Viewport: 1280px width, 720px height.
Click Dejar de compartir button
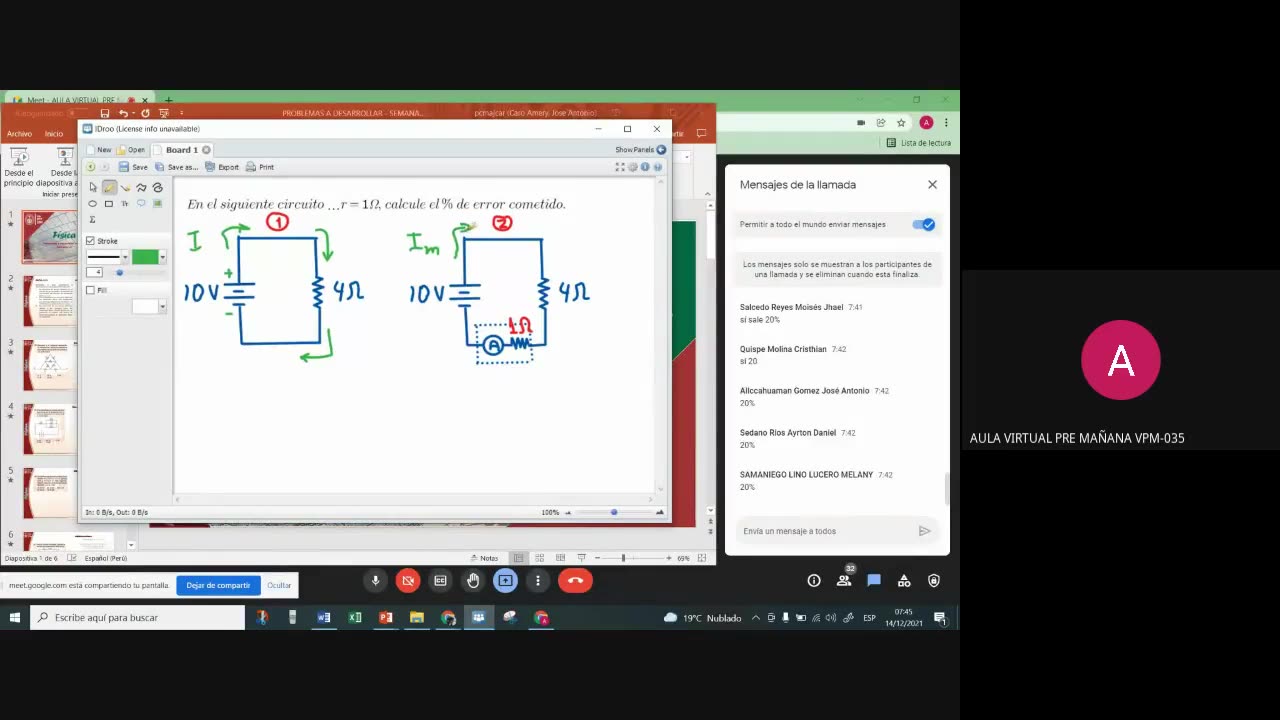218,585
